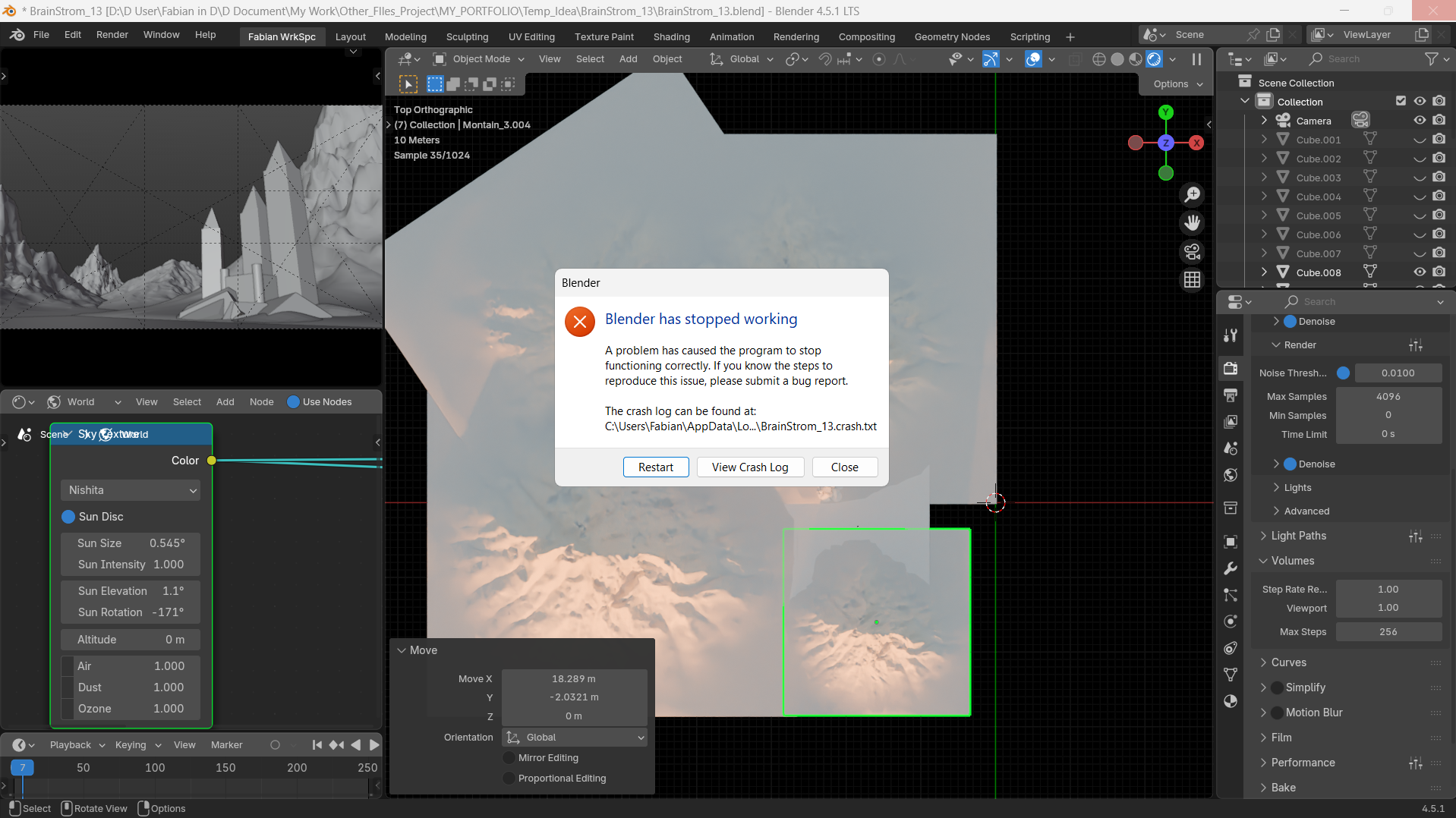The height and width of the screenshot is (818, 1456).
Task: Uncheck Collection exclude checkbox
Action: 1401,101
